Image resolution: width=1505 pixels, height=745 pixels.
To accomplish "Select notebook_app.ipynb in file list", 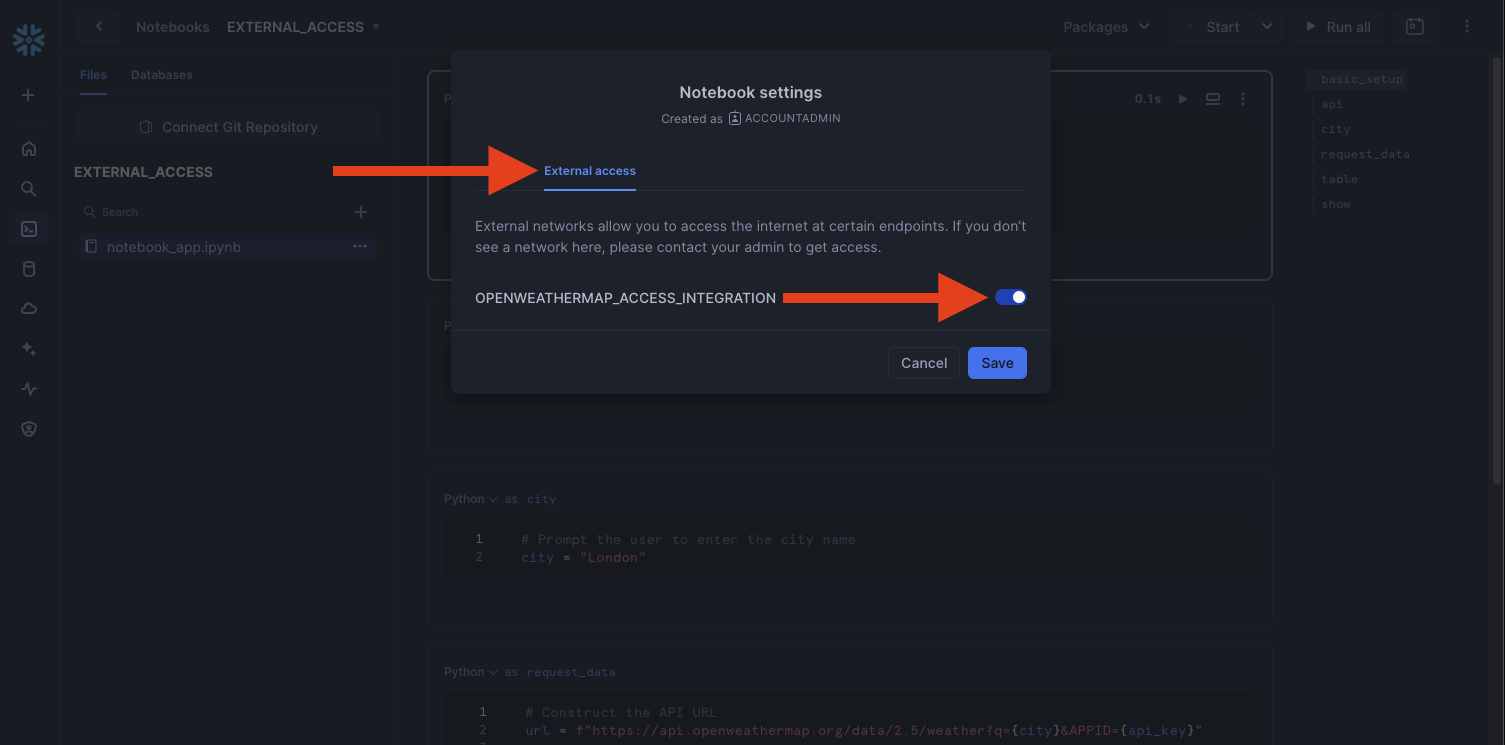I will tap(174, 247).
